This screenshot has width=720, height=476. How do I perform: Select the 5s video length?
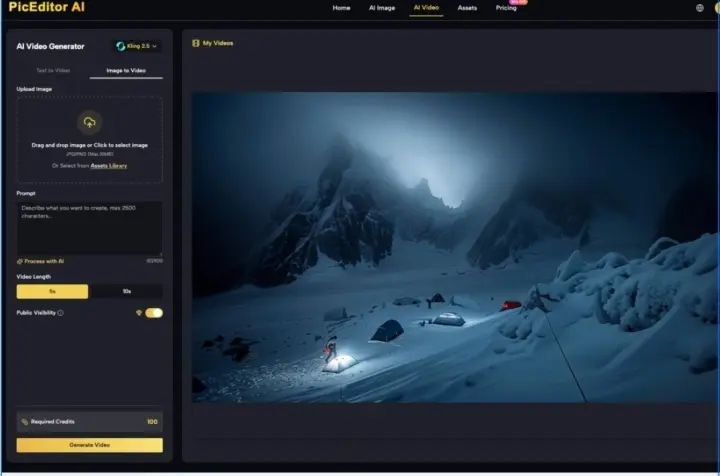[52, 291]
